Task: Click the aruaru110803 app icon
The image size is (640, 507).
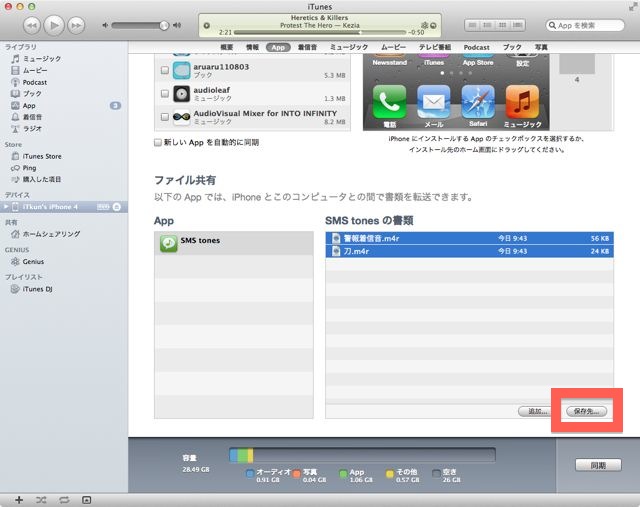Action: pyautogui.click(x=181, y=70)
